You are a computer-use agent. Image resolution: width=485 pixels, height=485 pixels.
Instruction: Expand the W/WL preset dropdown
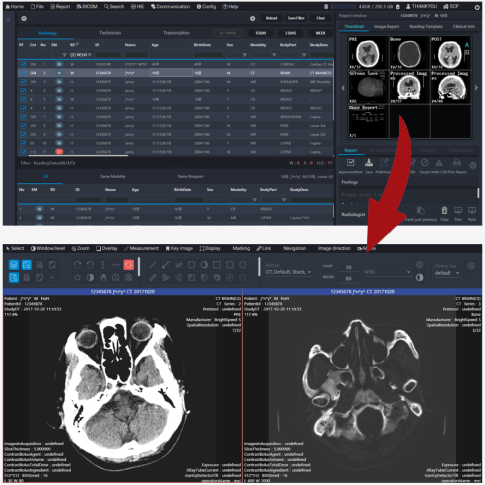pyautogui.click(x=387, y=272)
